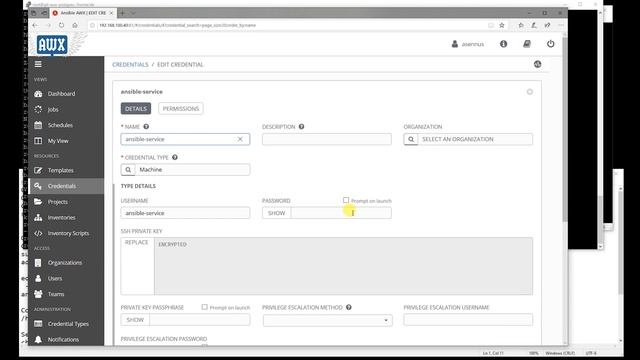Bookmark the page with star icon

pos(502,25)
